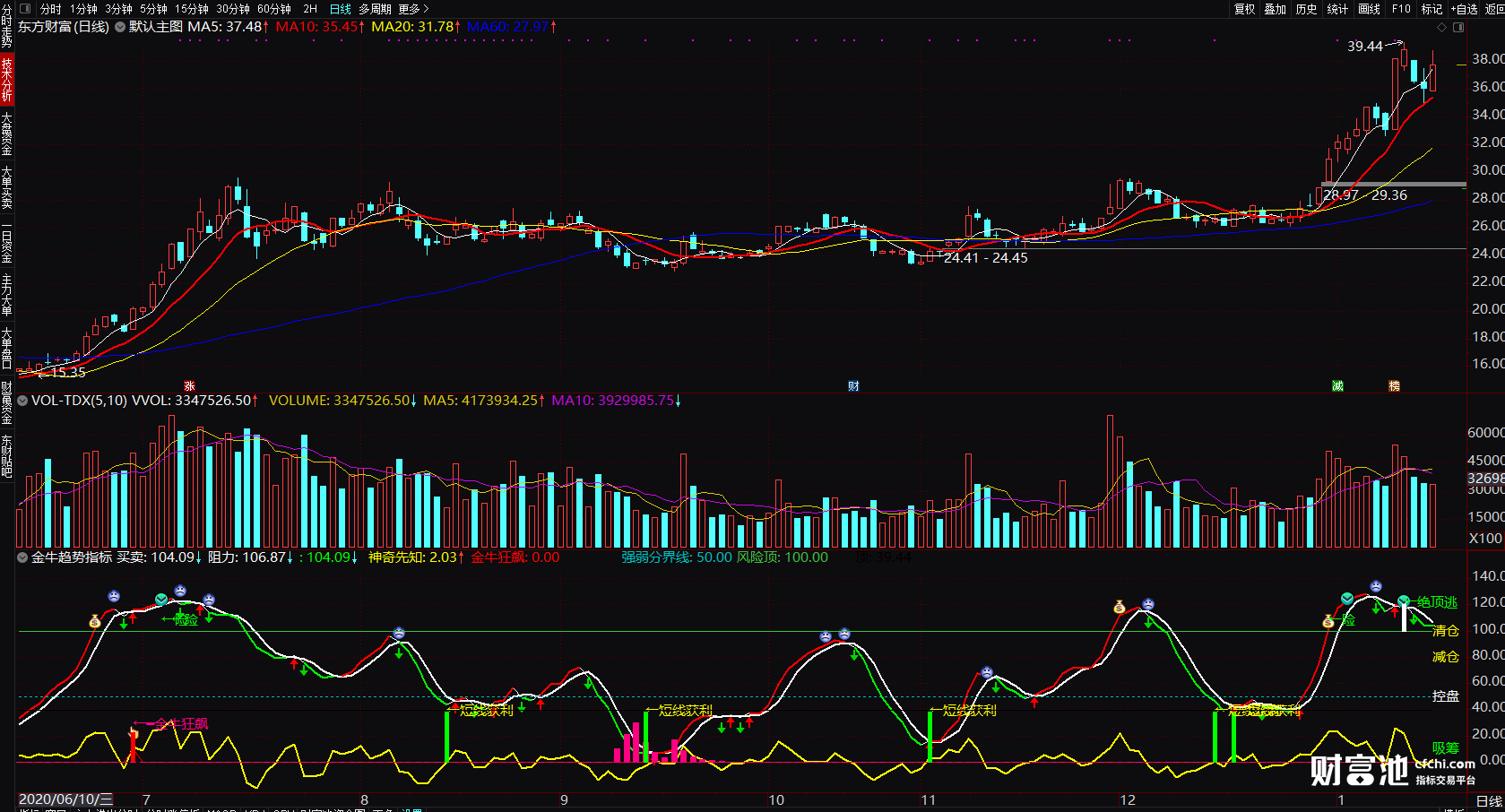Click the diamond icon above price axis
1505x812 pixels.
click(x=1441, y=27)
